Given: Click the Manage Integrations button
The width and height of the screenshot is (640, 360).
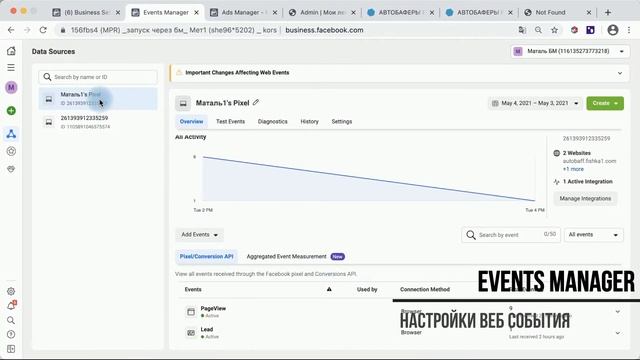Looking at the screenshot, I should coord(585,198).
